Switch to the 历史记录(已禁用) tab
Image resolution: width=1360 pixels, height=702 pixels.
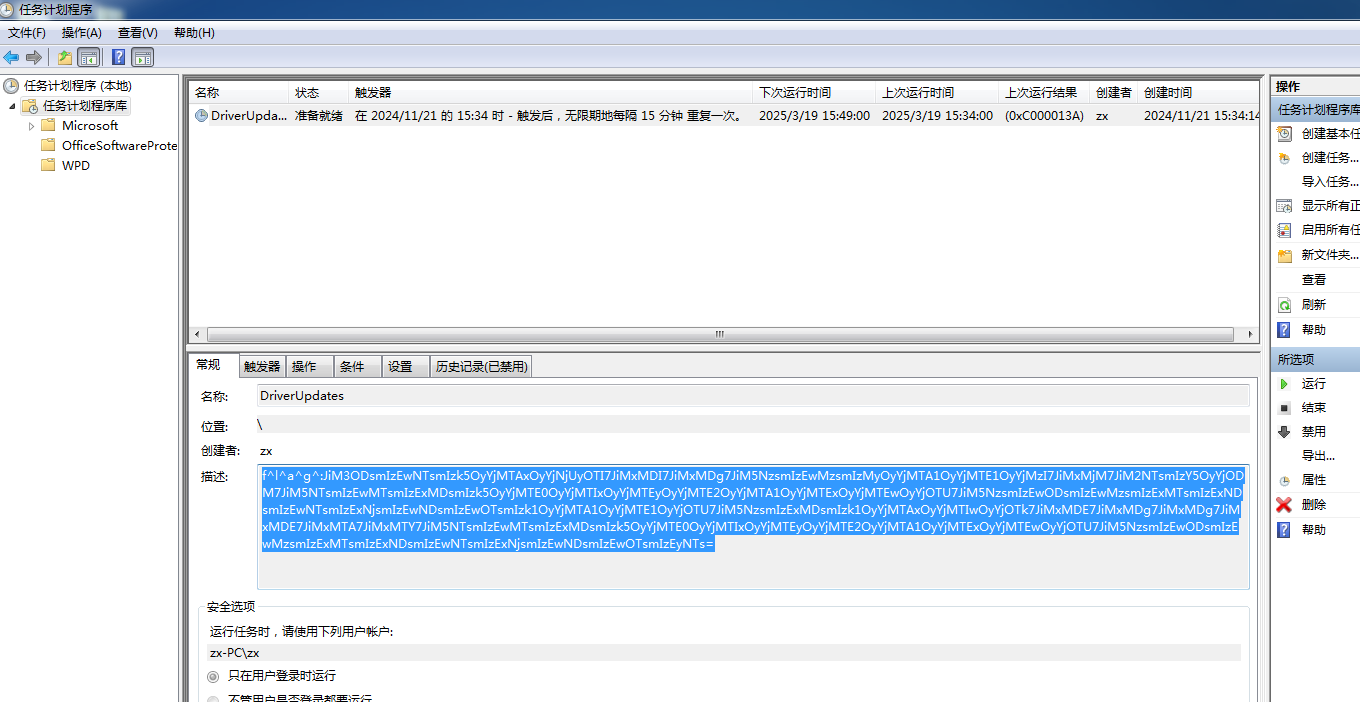click(x=481, y=367)
